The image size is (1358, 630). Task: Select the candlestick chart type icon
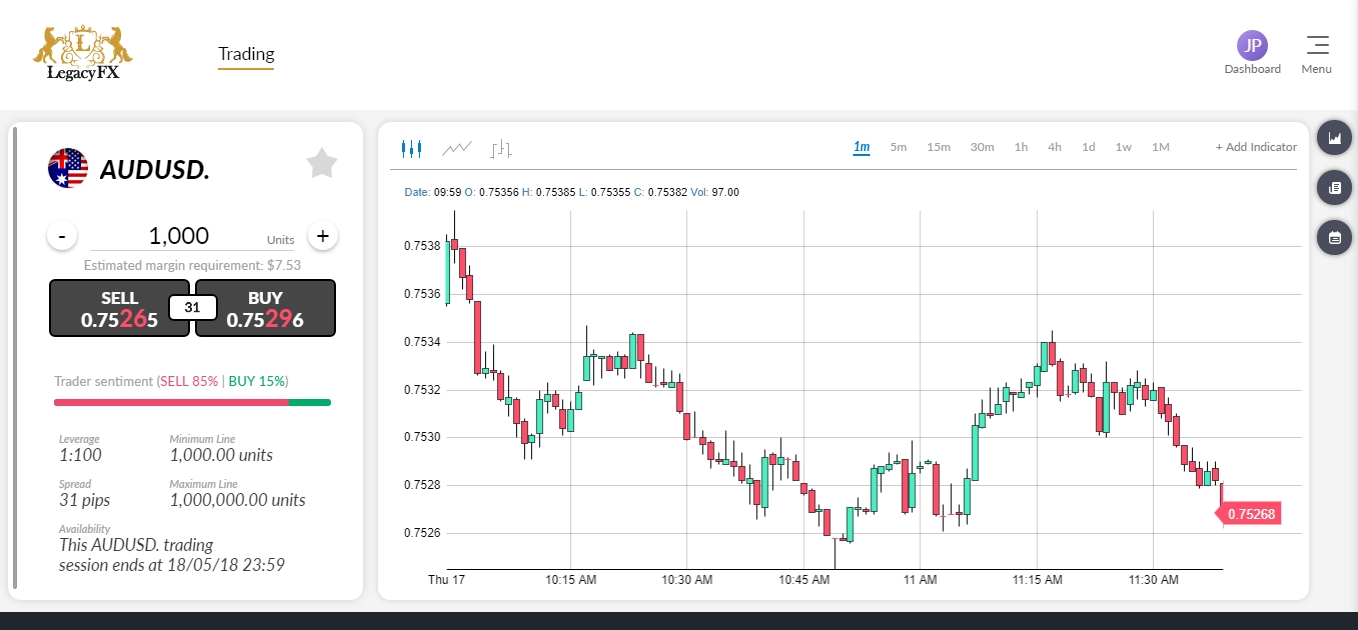click(411, 149)
